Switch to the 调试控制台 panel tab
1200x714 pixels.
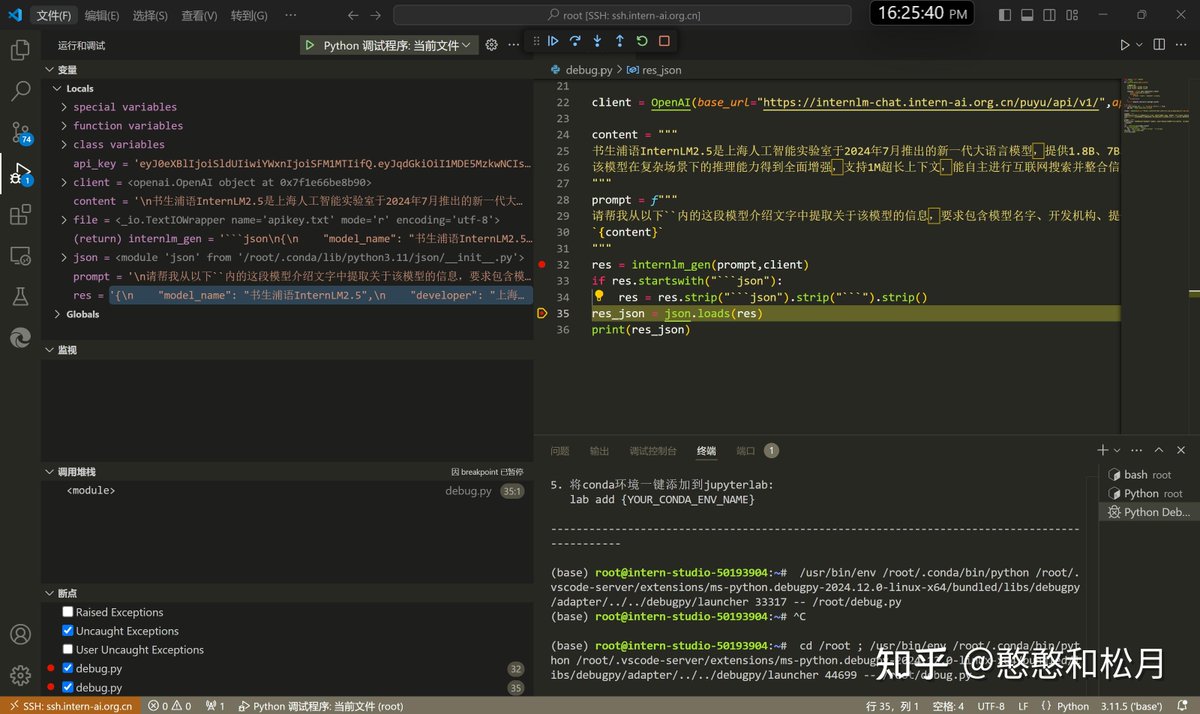coord(653,451)
